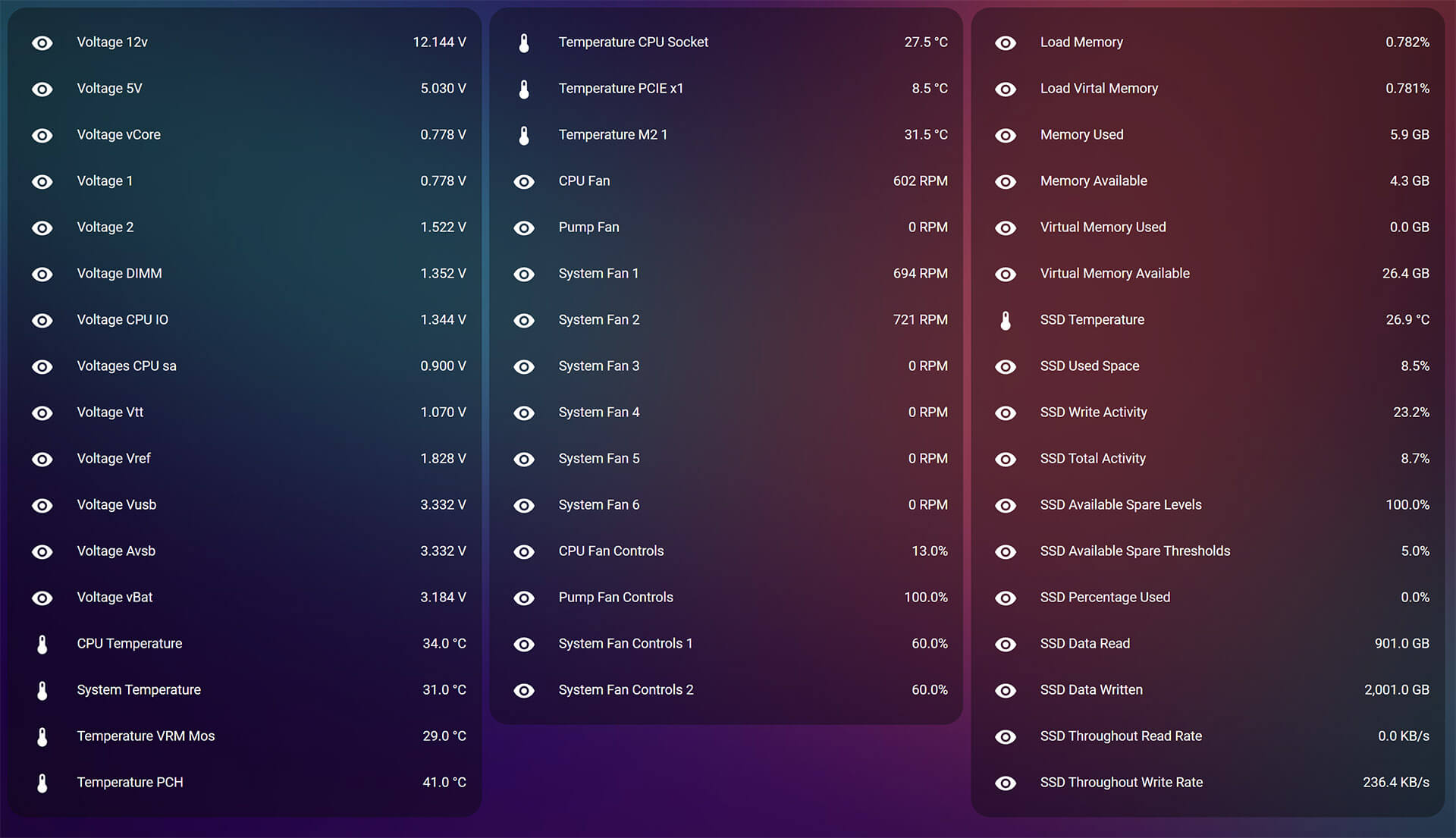Image resolution: width=1456 pixels, height=838 pixels.
Task: Select the Memory Available sensor label
Action: click(1094, 181)
